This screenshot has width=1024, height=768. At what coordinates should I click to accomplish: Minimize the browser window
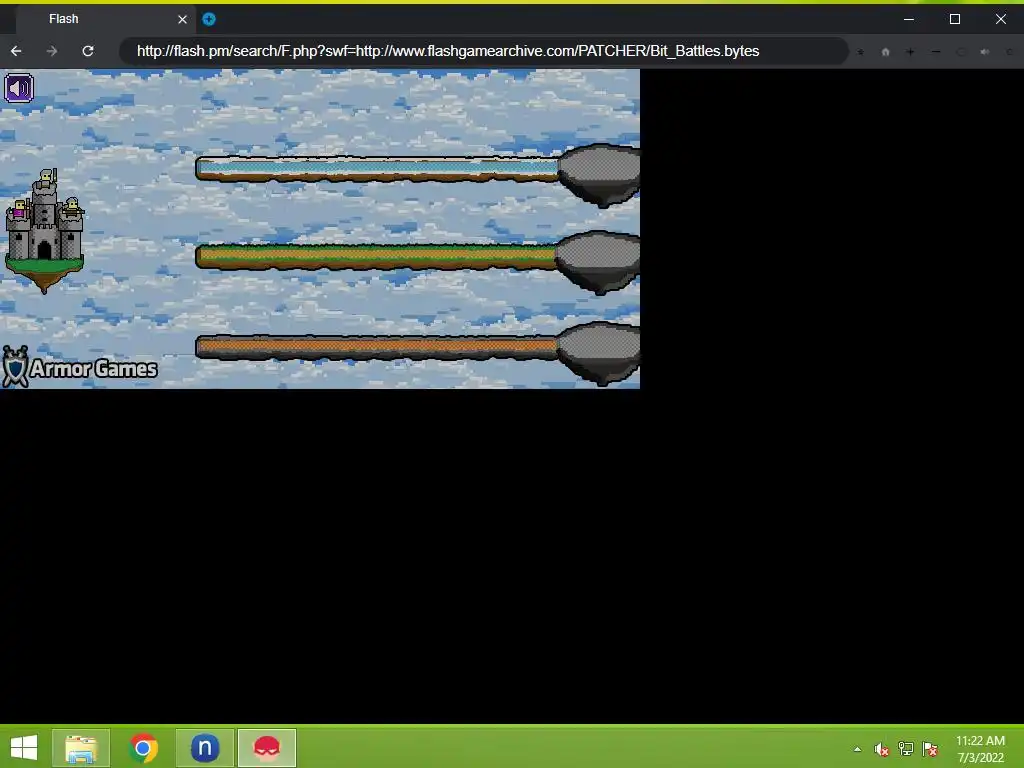coord(908,19)
